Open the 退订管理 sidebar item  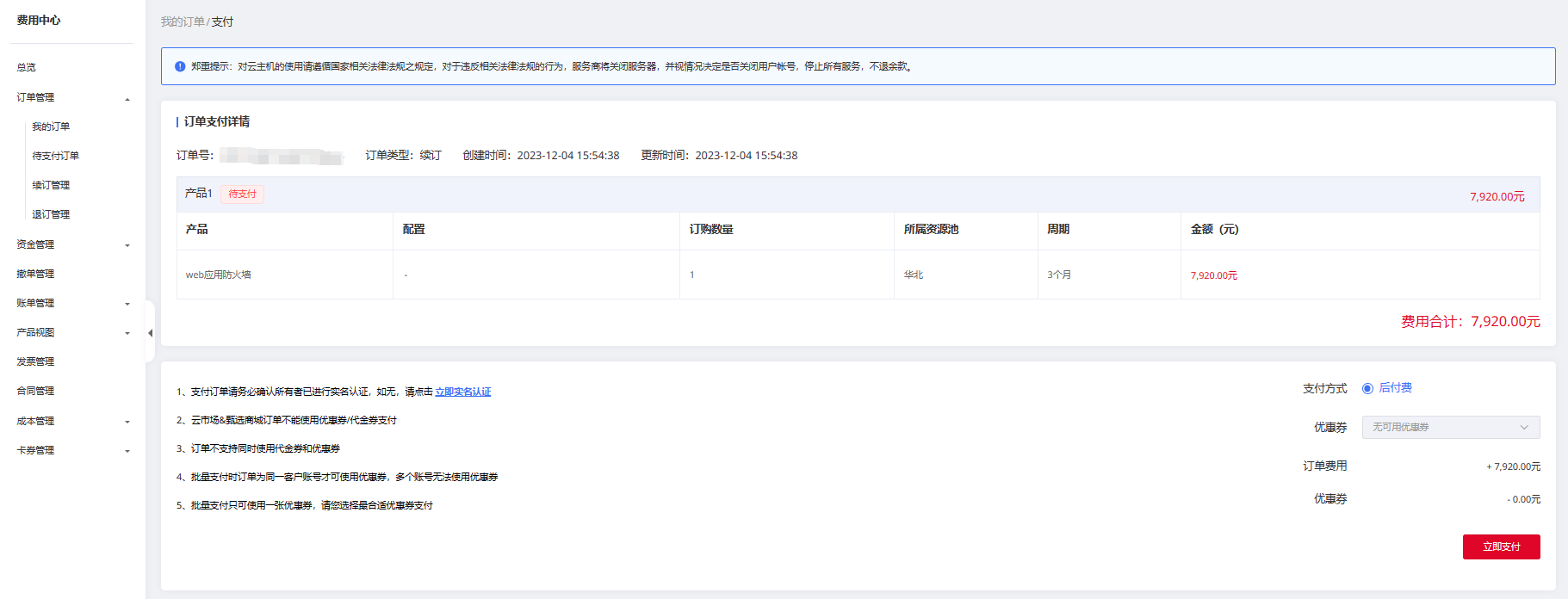51,214
